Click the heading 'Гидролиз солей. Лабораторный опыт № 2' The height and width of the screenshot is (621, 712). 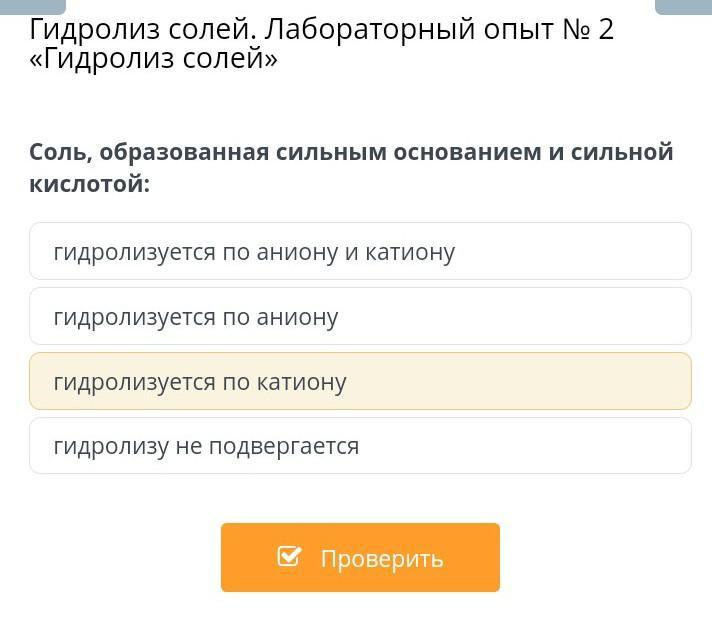pyautogui.click(x=321, y=29)
